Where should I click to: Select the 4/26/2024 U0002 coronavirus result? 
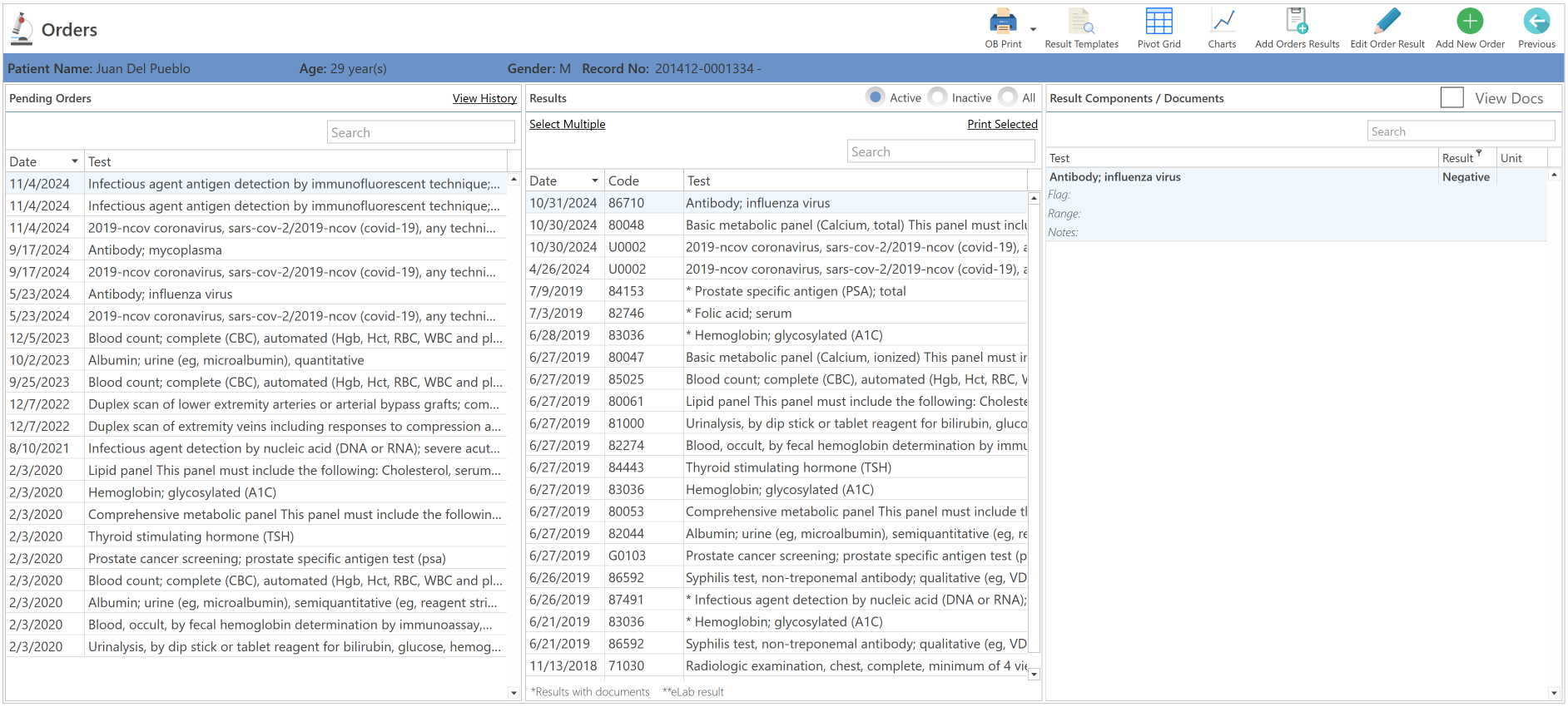pyautogui.click(x=777, y=269)
